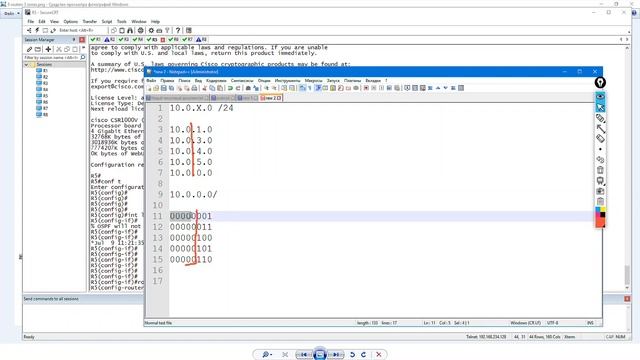640x360 pixels.
Task: Click the new session plus icon
Action: [x=48, y=49]
